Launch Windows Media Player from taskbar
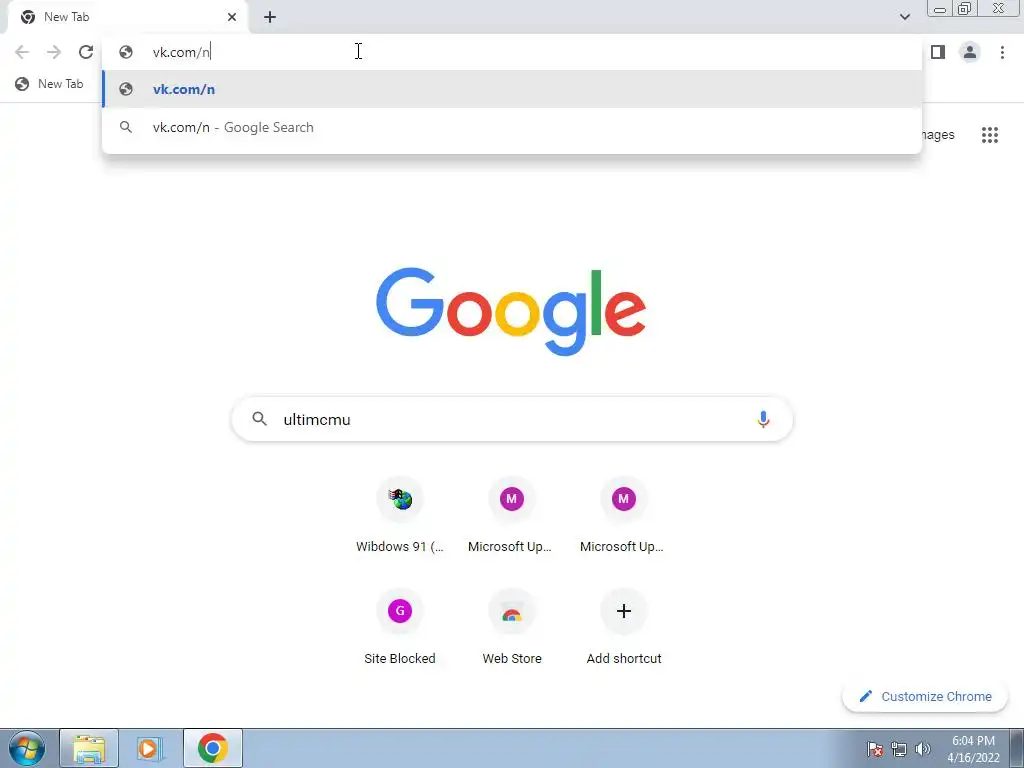 coord(150,748)
